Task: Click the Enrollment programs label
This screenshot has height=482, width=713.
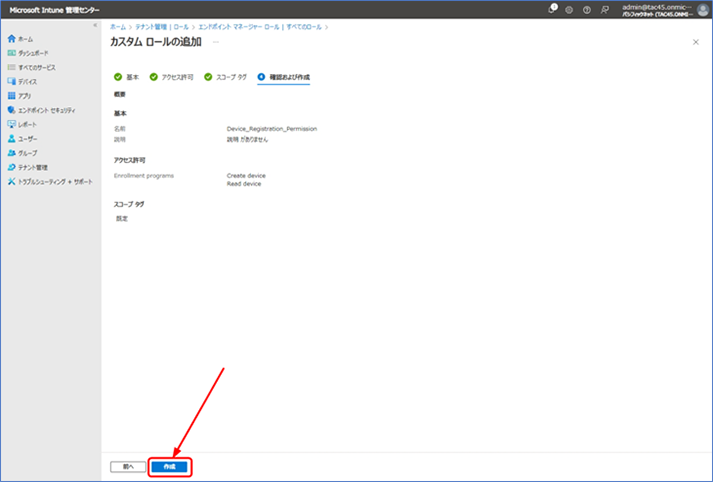Action: [x=144, y=176]
